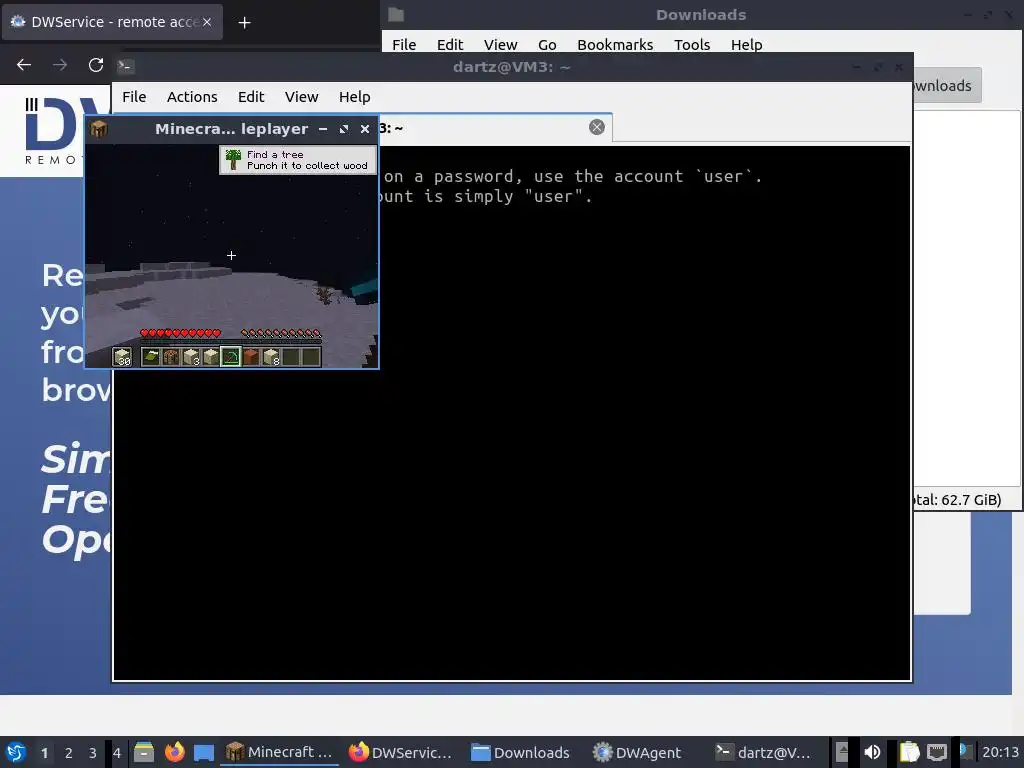This screenshot has height=768, width=1024.
Task: Click folder icon in Downloads title bar
Action: click(396, 14)
